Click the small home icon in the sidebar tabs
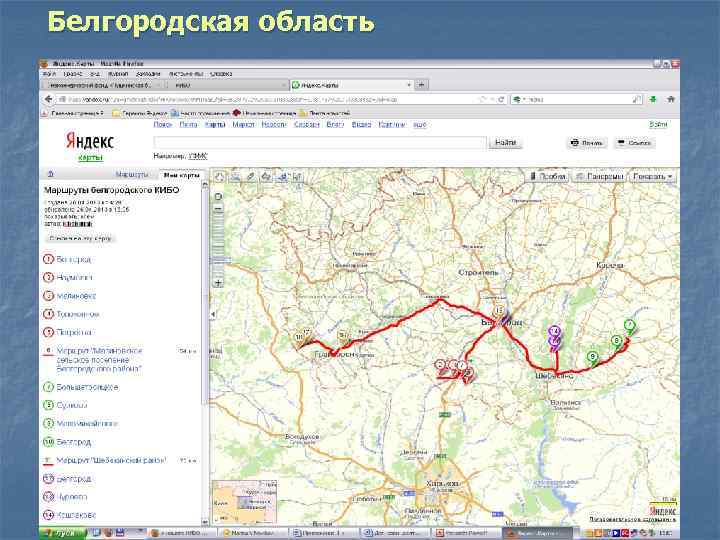The image size is (720, 540). (51, 174)
